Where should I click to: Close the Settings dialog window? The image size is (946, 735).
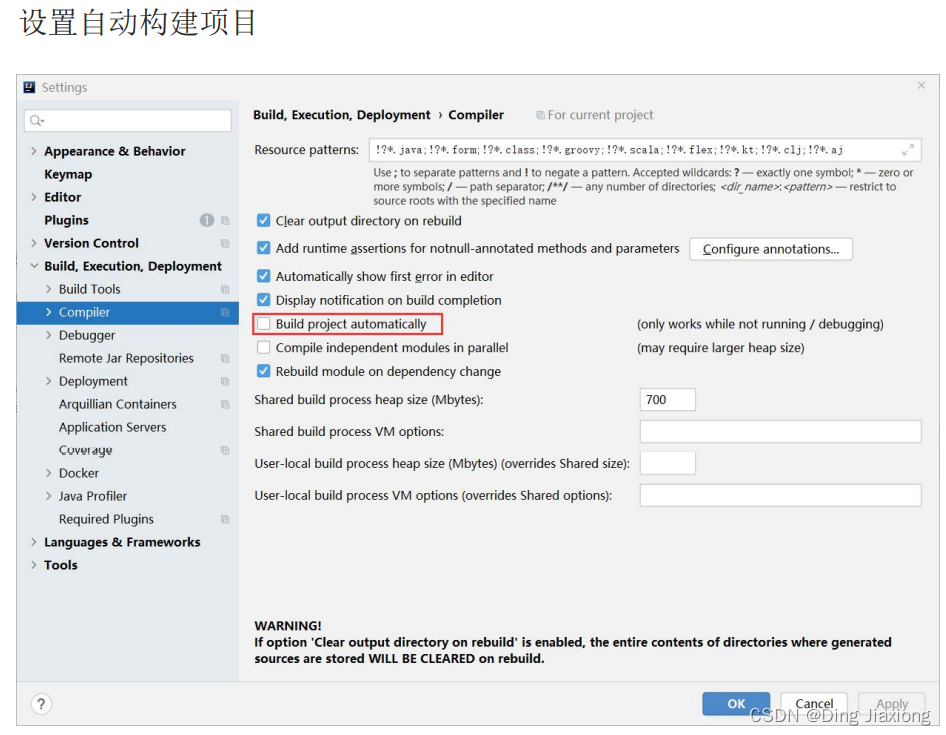921,86
